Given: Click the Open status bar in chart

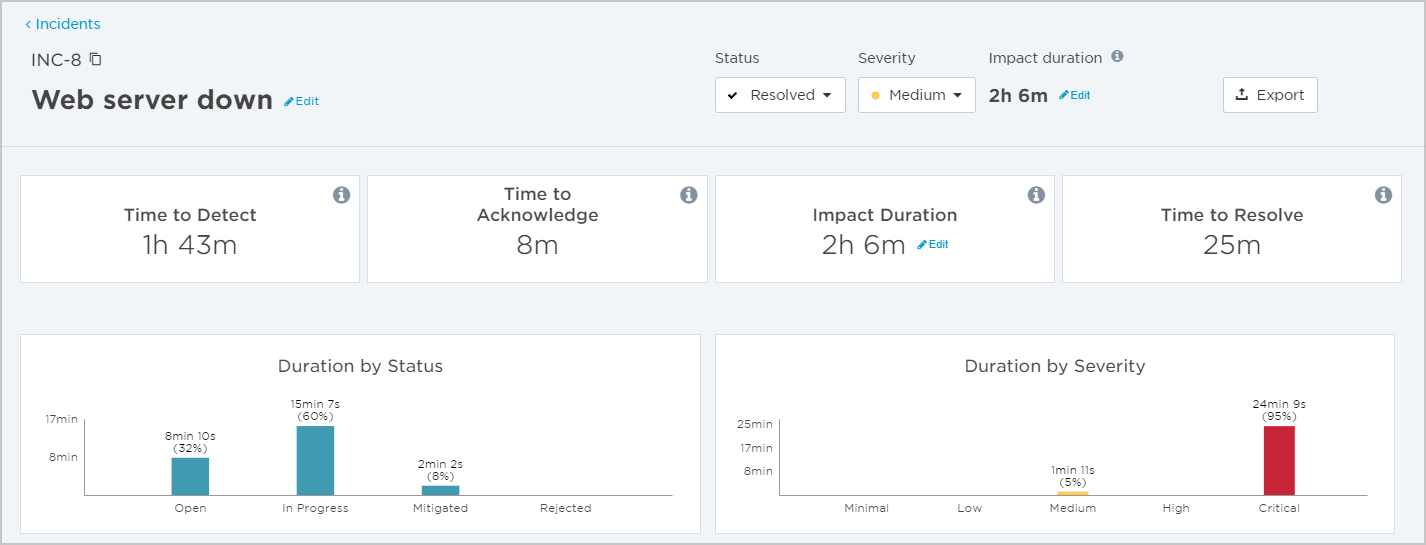Looking at the screenshot, I should [x=190, y=476].
